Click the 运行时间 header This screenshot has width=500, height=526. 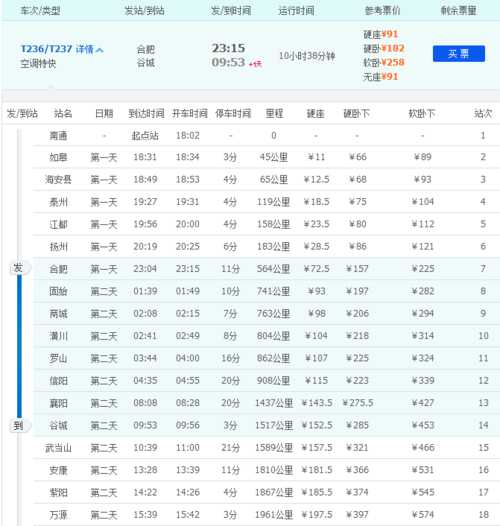296,11
